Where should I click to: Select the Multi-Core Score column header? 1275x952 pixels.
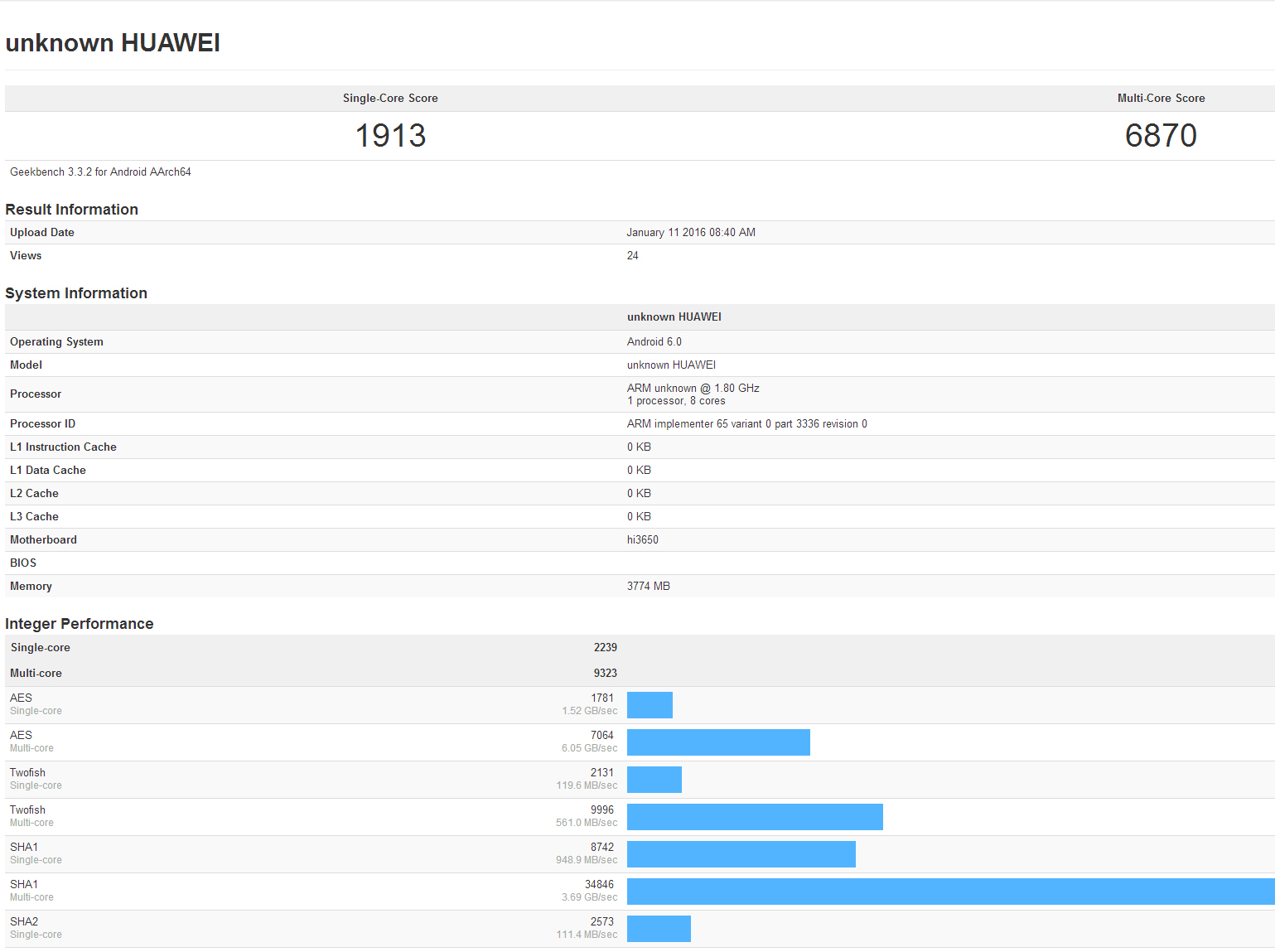[1160, 98]
